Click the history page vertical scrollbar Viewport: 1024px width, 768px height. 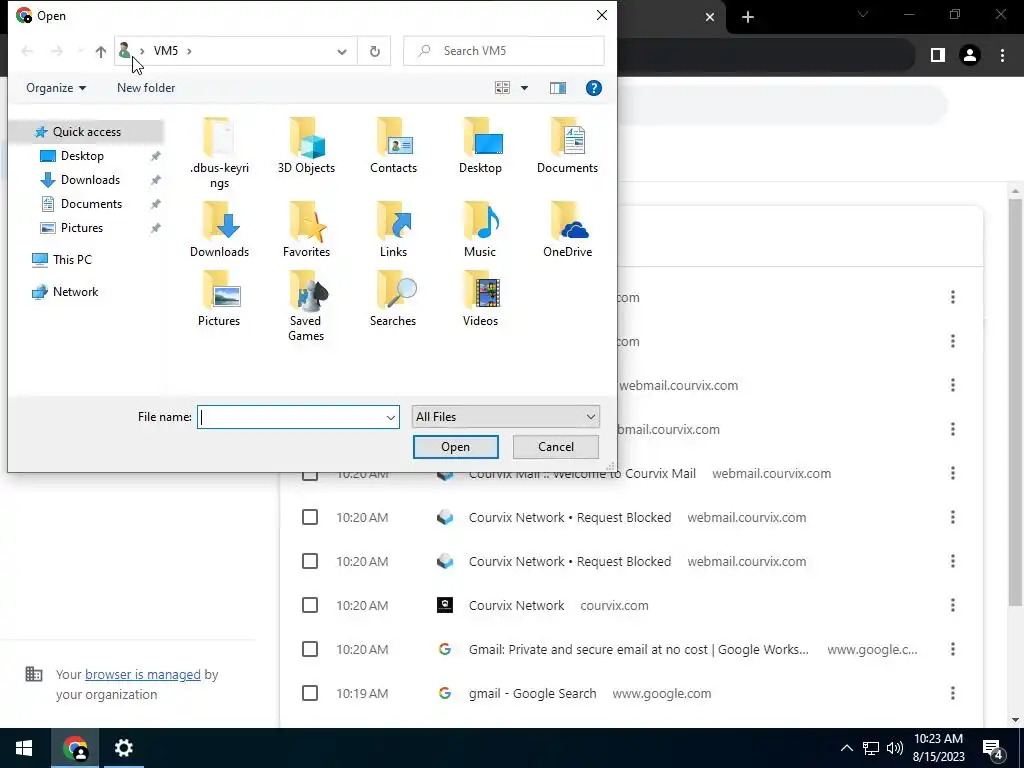(1015, 403)
